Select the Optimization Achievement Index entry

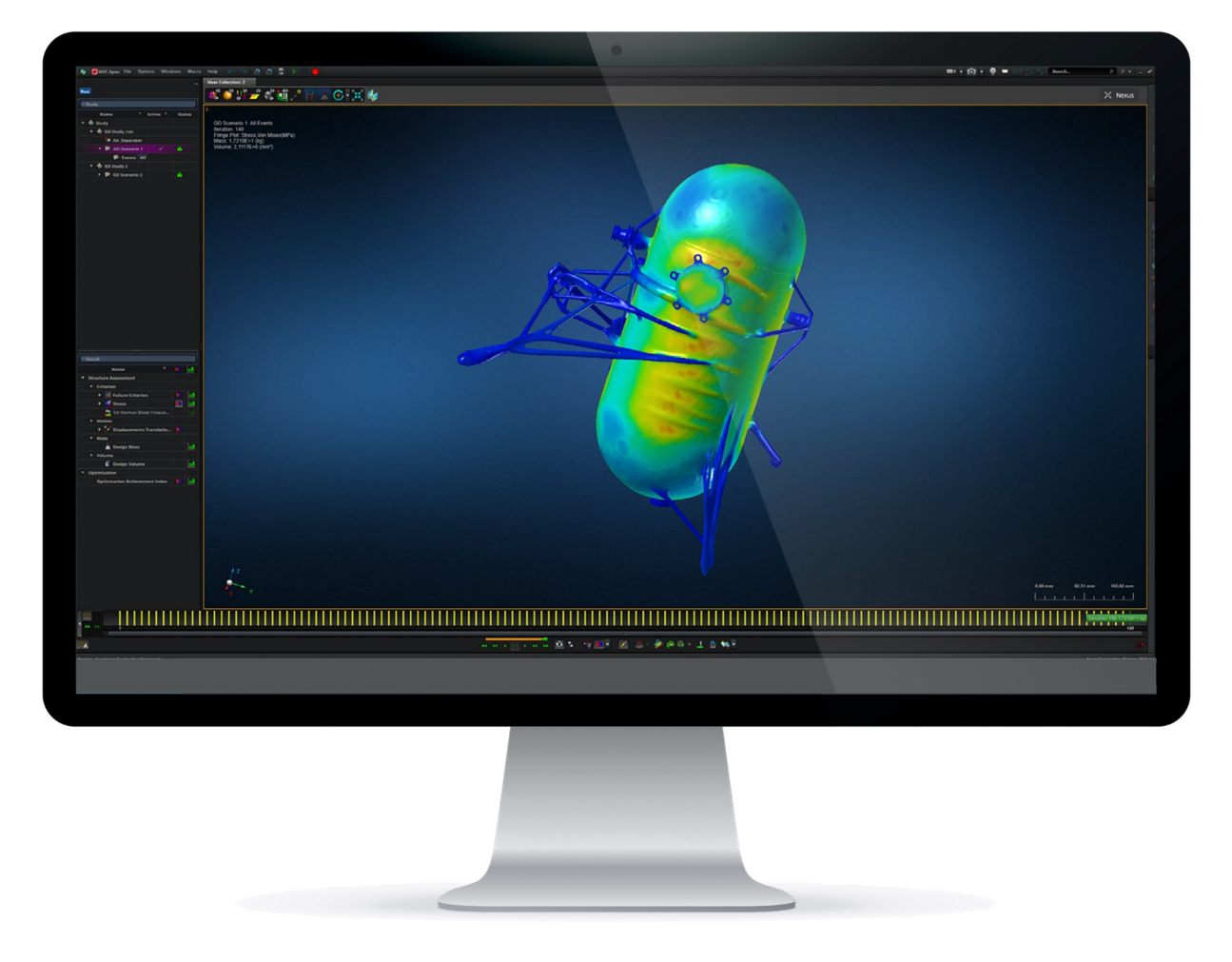132,481
